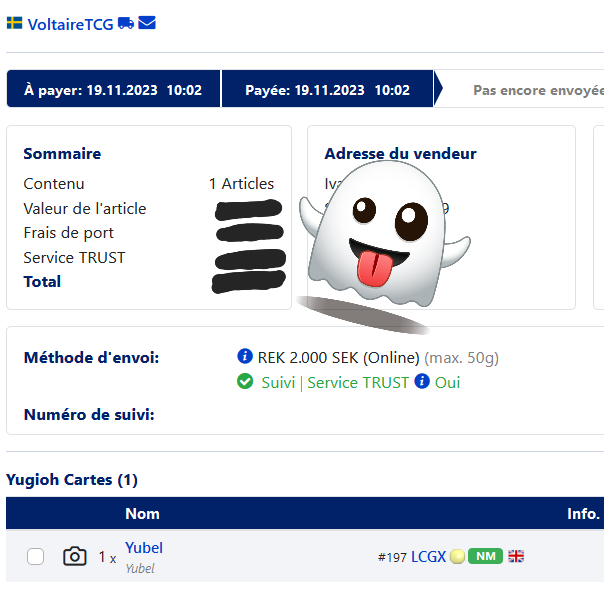
Task: Click the 'Sommaire' heading
Action: pos(62,154)
